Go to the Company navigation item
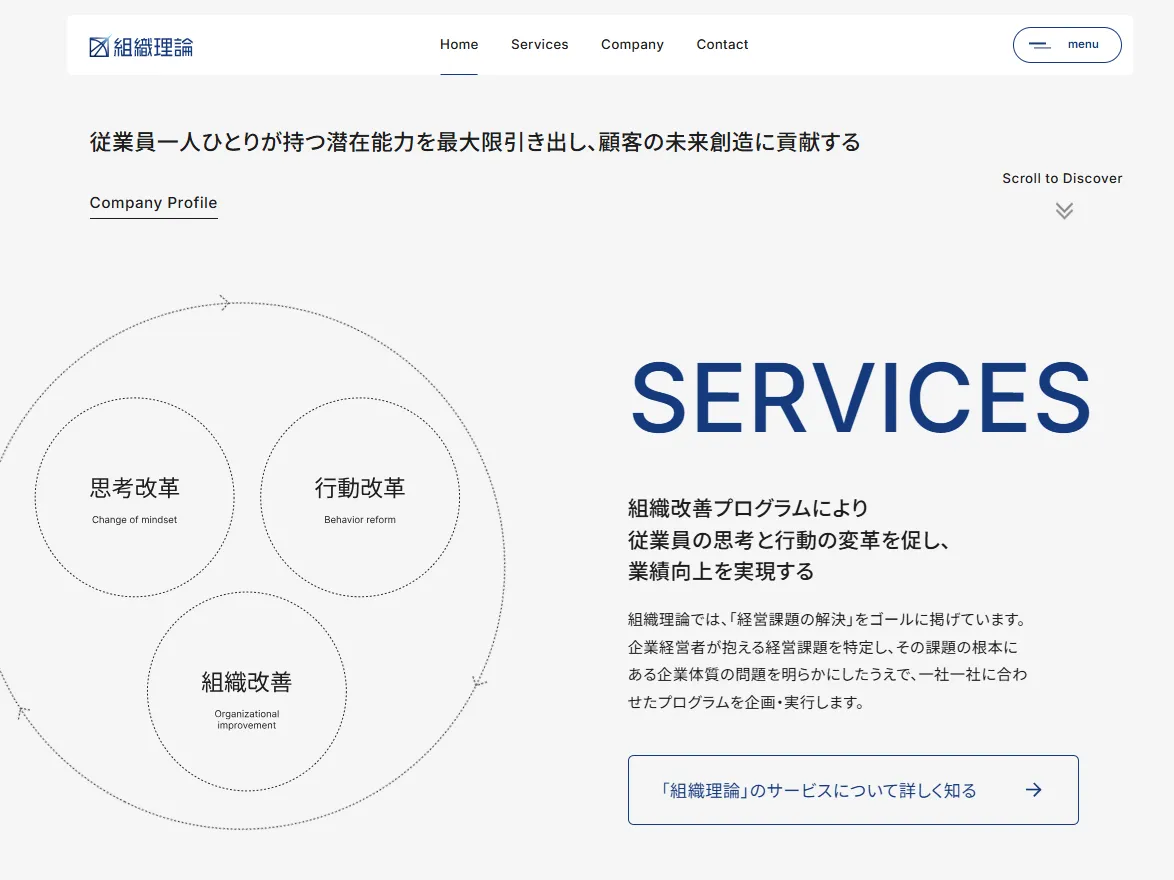The width and height of the screenshot is (1174, 880). tap(632, 45)
